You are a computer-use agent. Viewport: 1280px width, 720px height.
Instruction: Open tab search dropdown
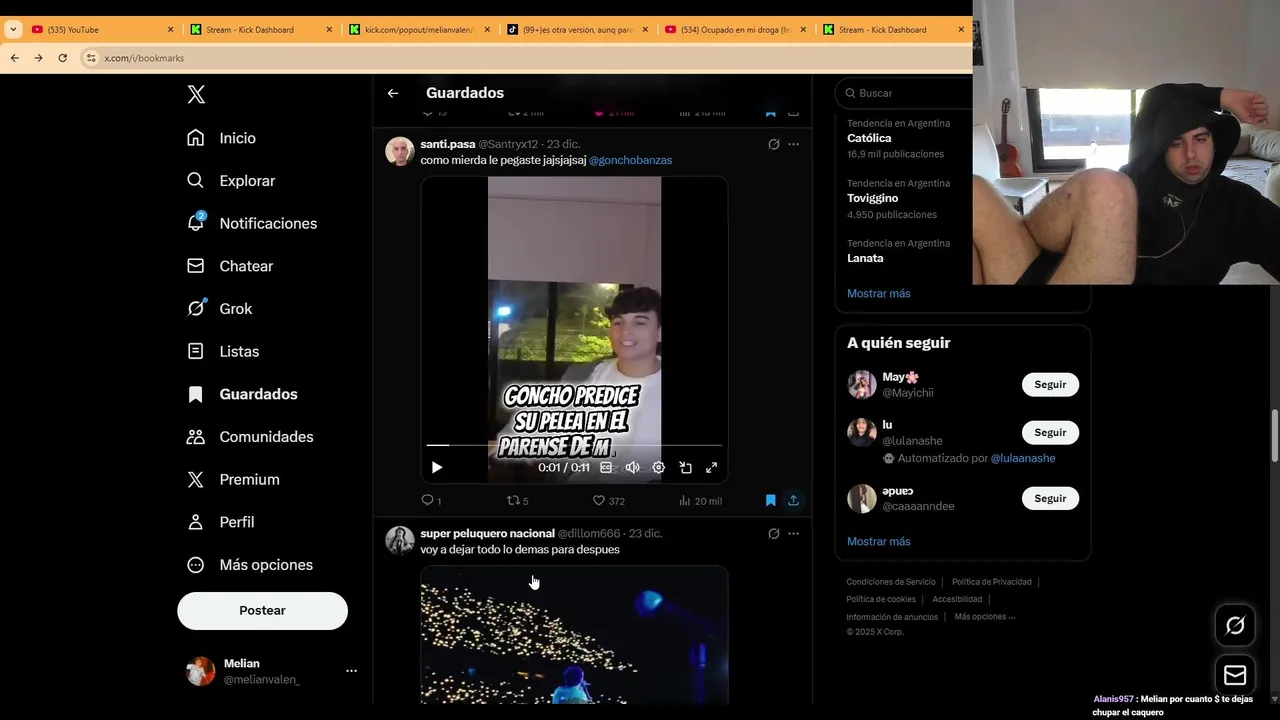[x=12, y=30]
